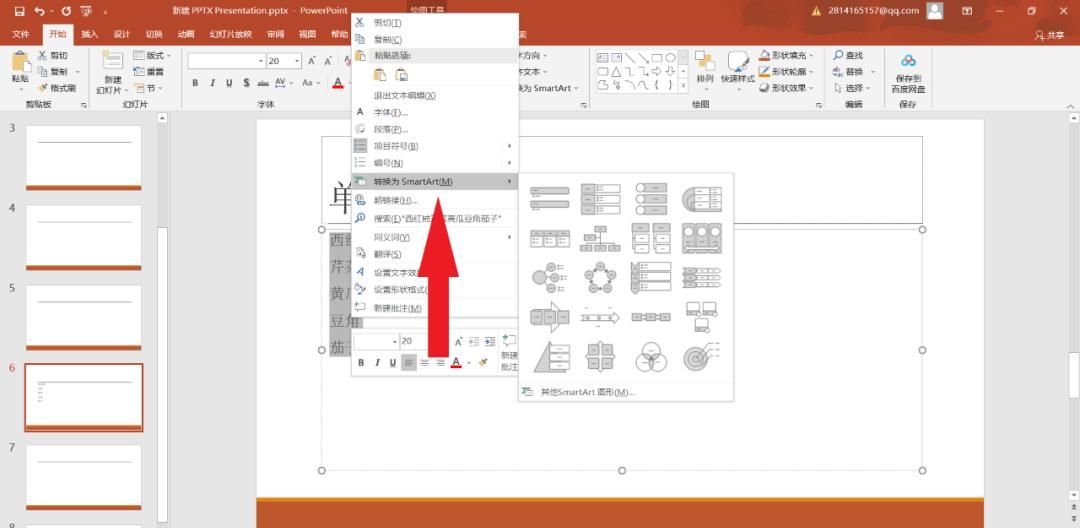Click the second paste option (picture) icon
The image size is (1080, 528).
tap(402, 74)
